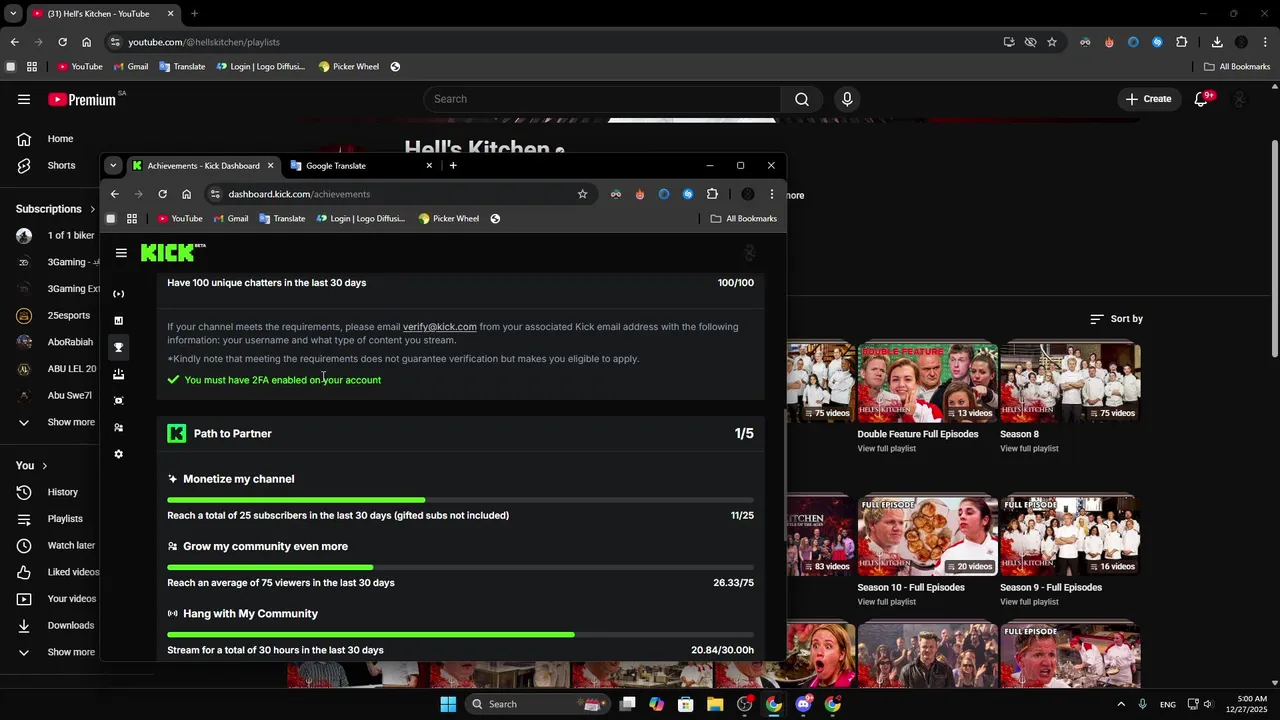Viewport: 1280px width, 720px height.
Task: Click the YouTube Premium logo
Action: pyautogui.click(x=82, y=99)
